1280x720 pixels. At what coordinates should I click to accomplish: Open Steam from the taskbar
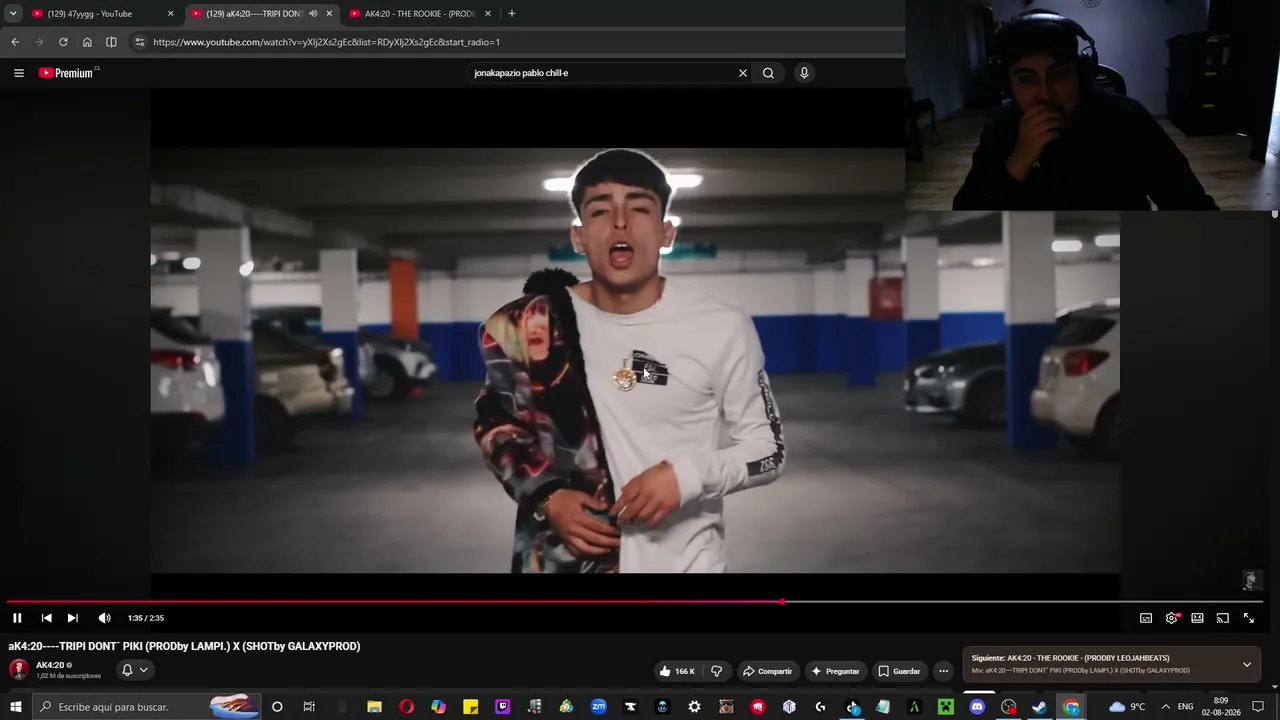(x=1039, y=707)
